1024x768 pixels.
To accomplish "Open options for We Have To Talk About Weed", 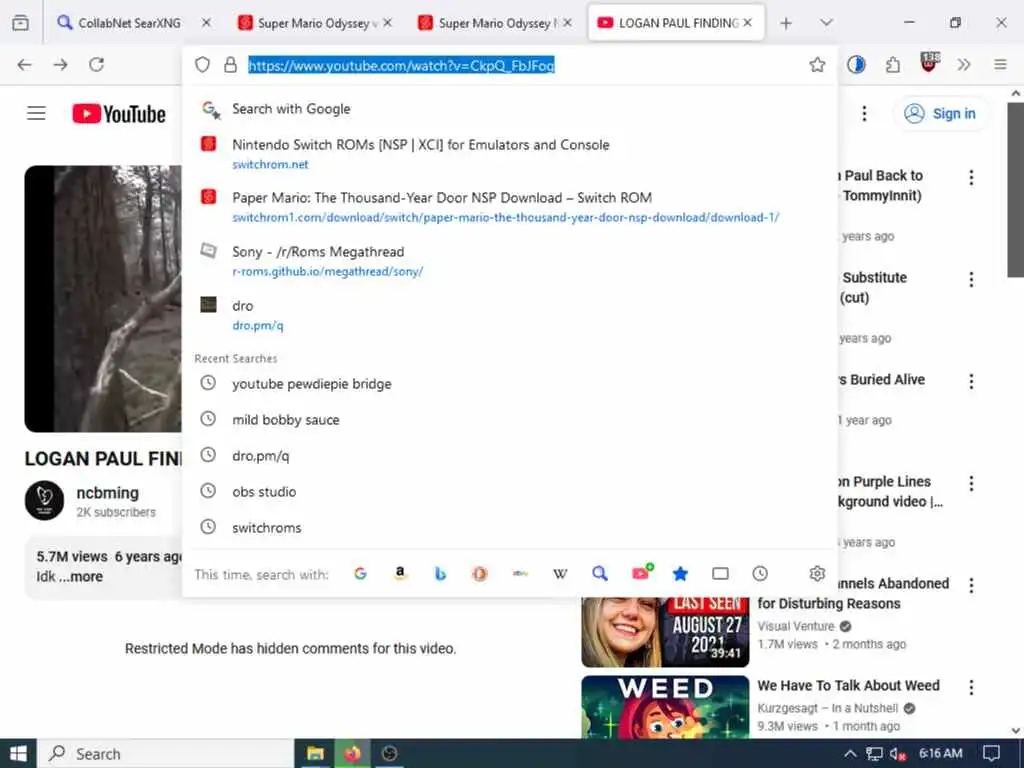I will coord(971,687).
